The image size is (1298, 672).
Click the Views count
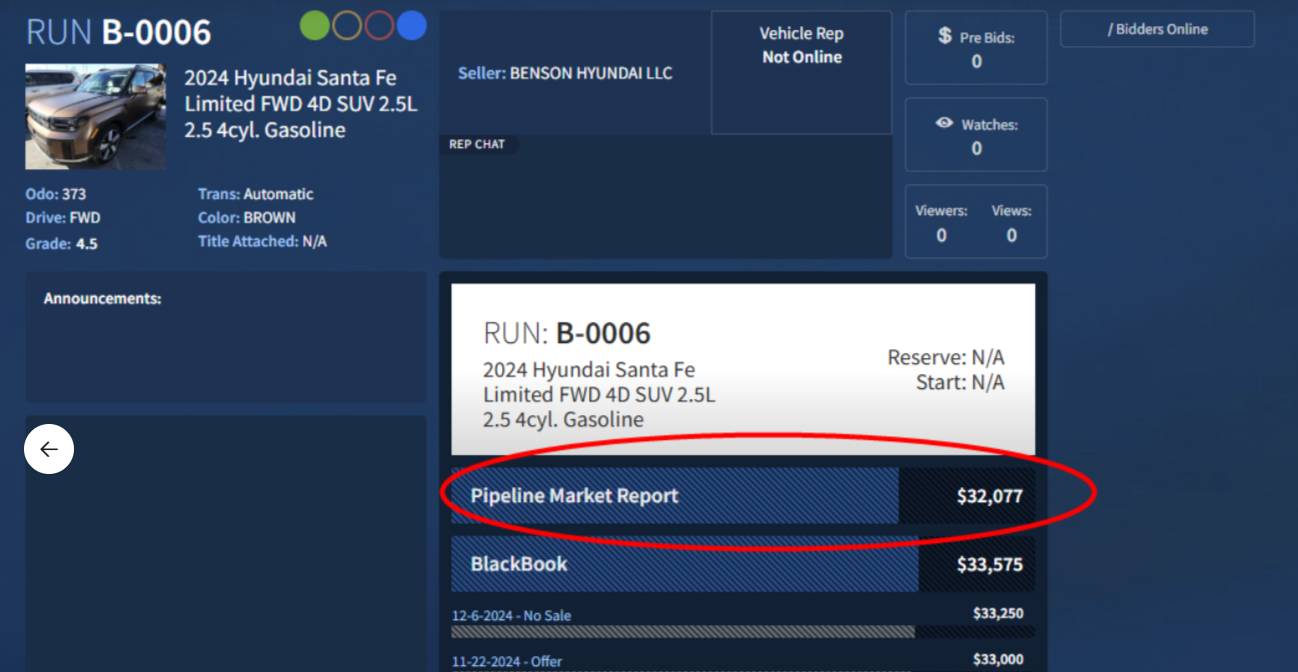pyautogui.click(x=1012, y=235)
